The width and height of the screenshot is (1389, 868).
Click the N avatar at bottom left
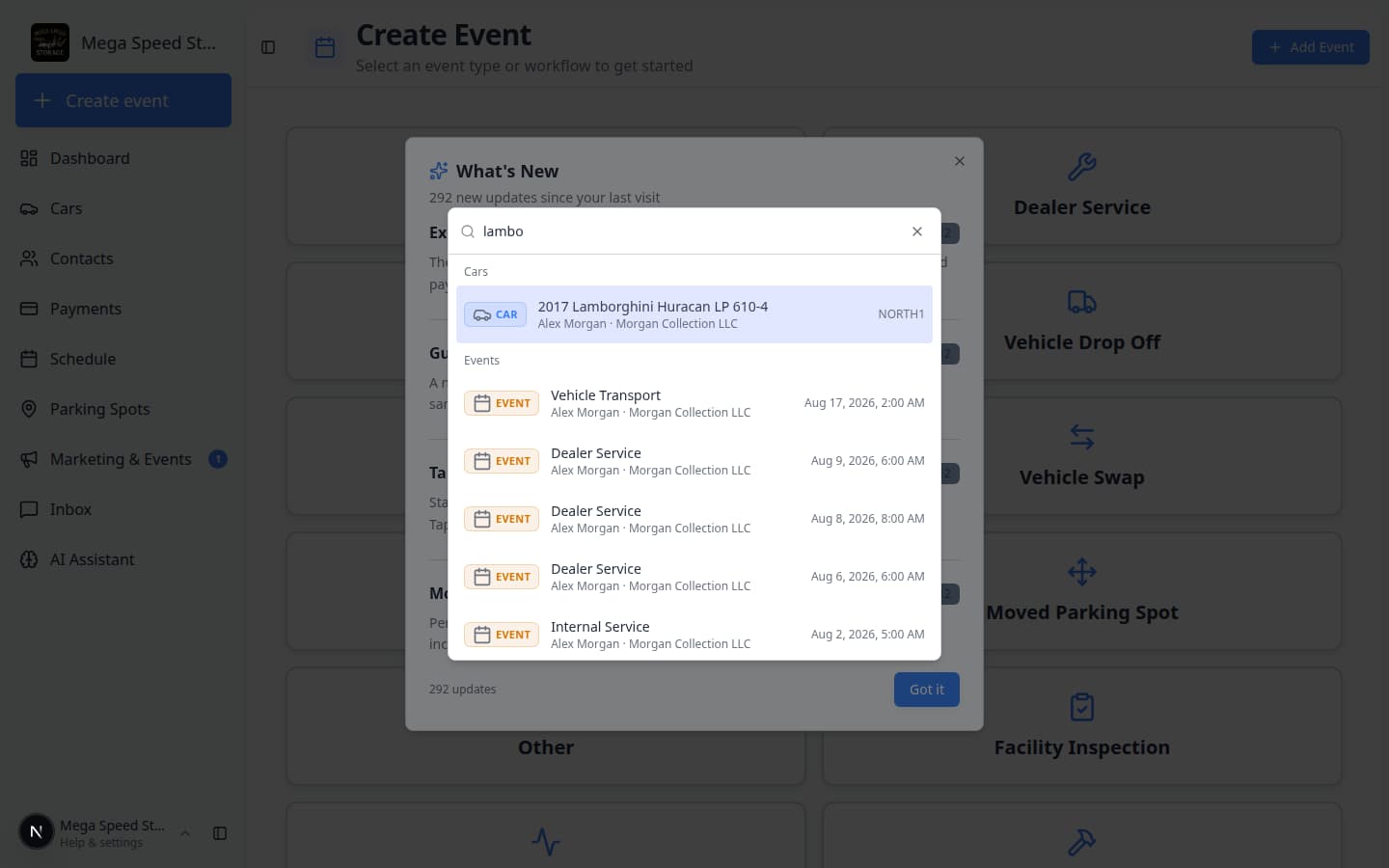click(37, 831)
